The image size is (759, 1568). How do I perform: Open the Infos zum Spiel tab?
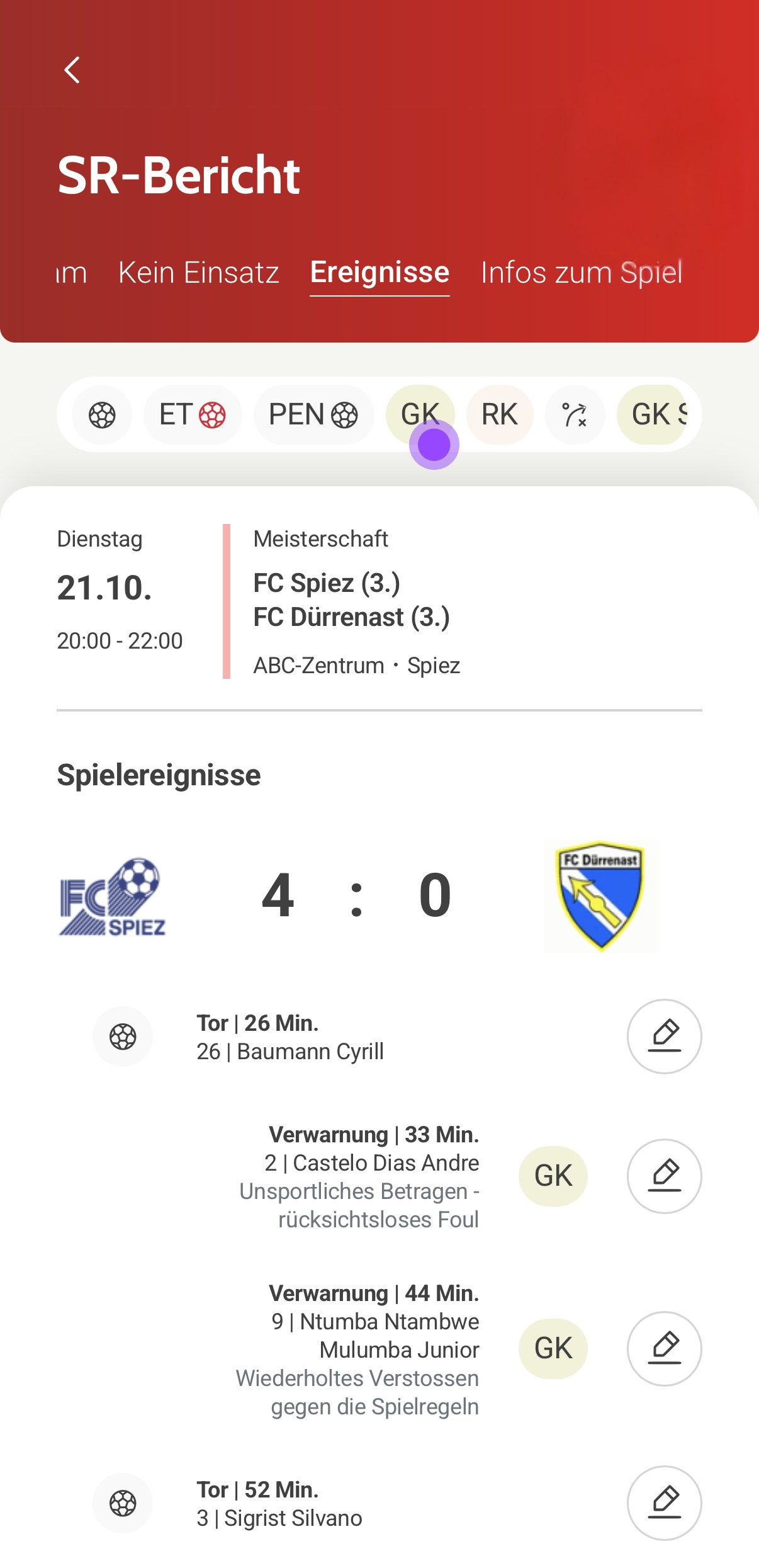pos(582,273)
